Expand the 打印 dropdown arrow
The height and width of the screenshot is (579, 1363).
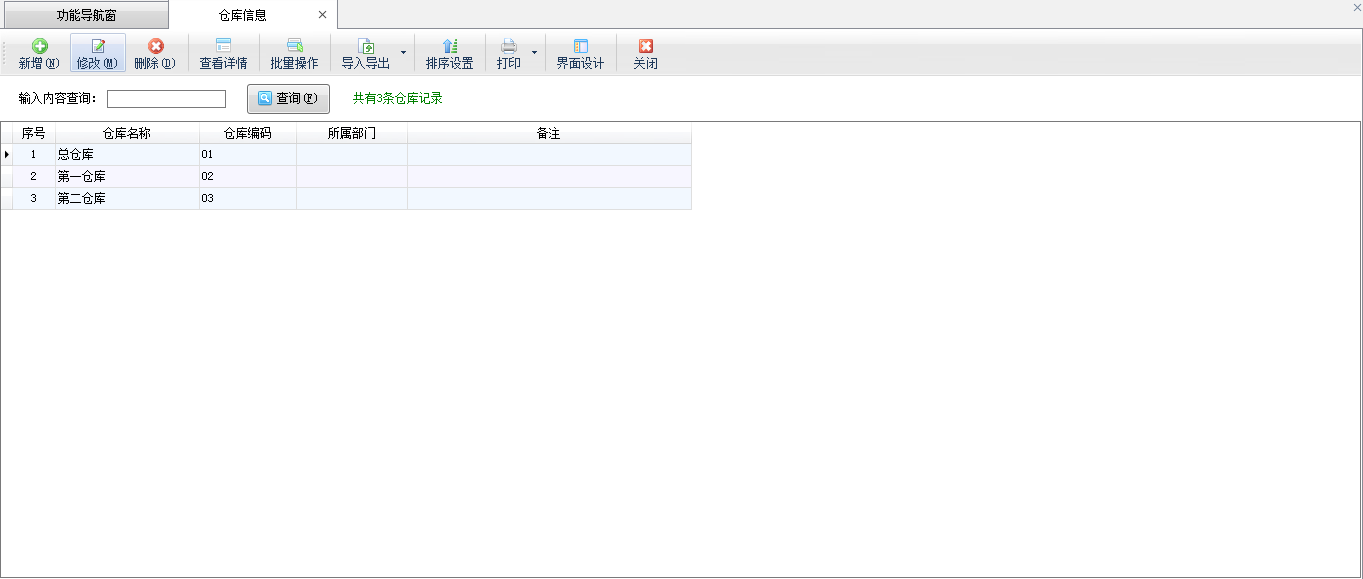(x=534, y=52)
